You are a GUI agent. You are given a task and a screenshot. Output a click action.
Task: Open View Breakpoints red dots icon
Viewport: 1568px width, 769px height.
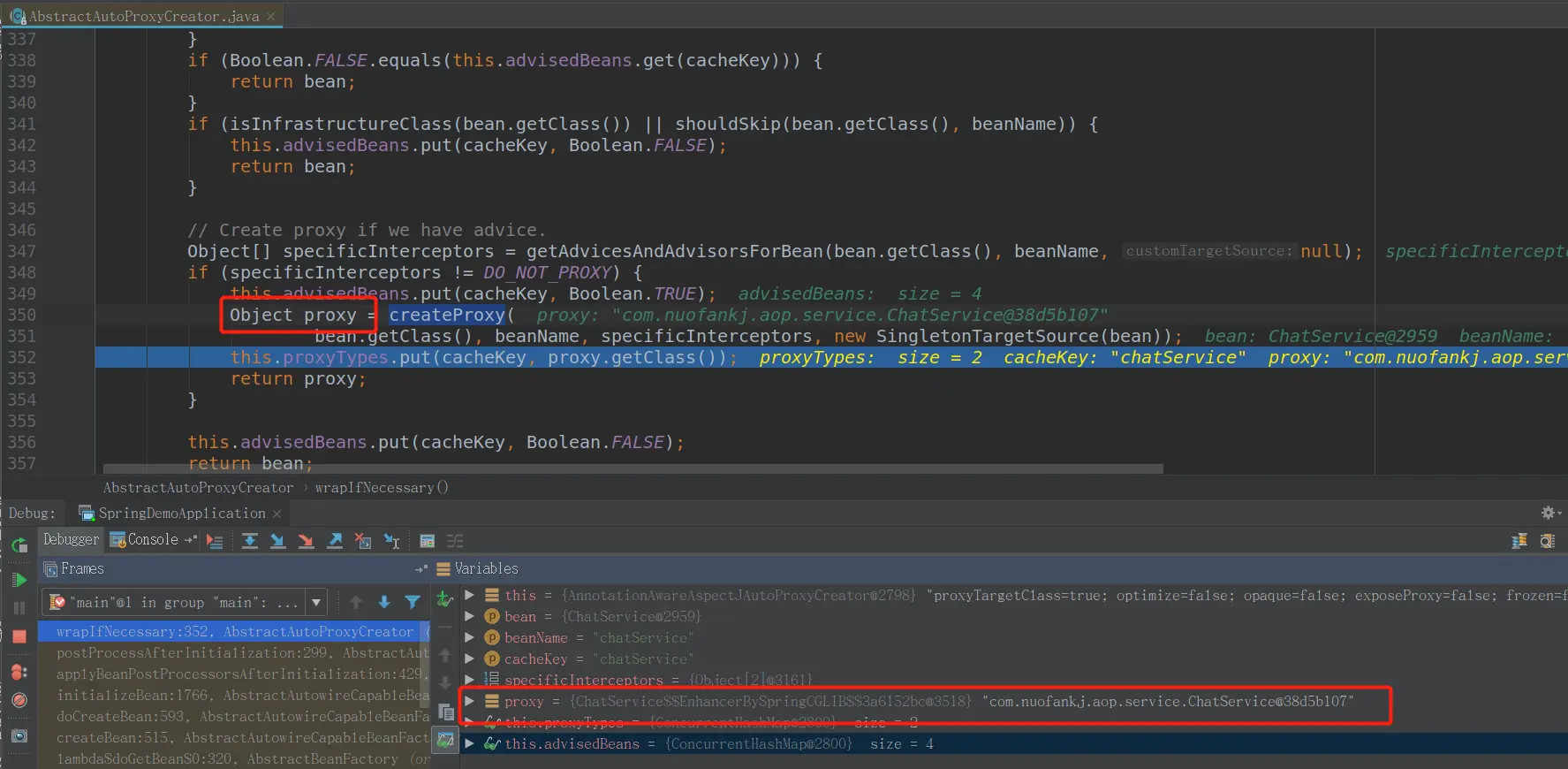pos(19,672)
